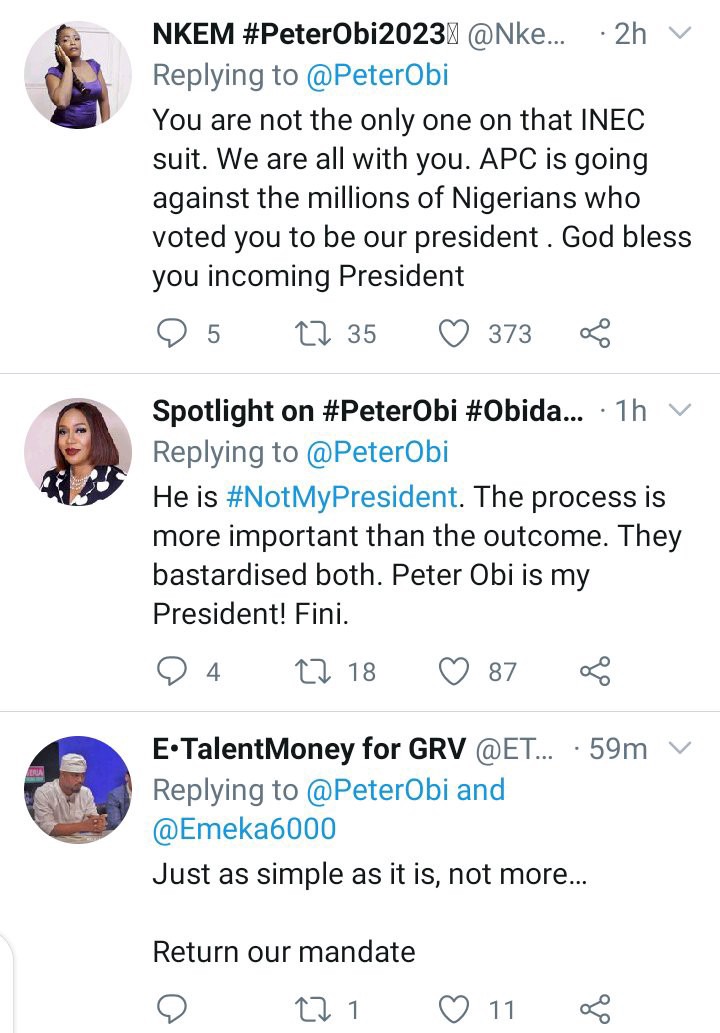Retweet the #NotMyPresident tweet
720x1033 pixels.
point(313,671)
